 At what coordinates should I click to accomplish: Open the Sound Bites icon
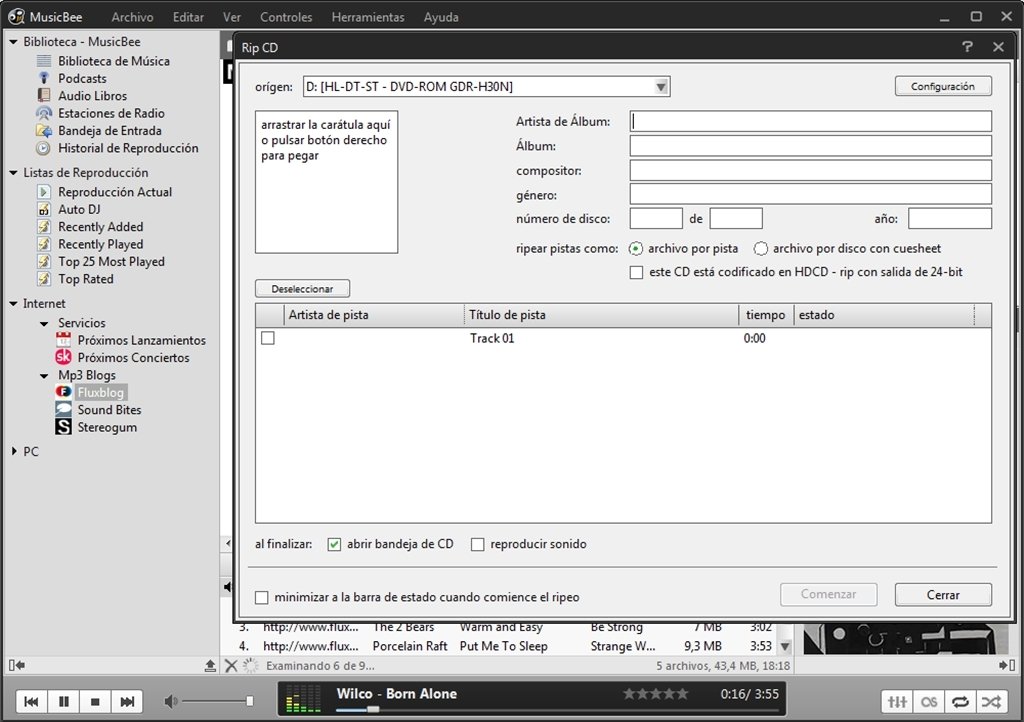tap(63, 410)
